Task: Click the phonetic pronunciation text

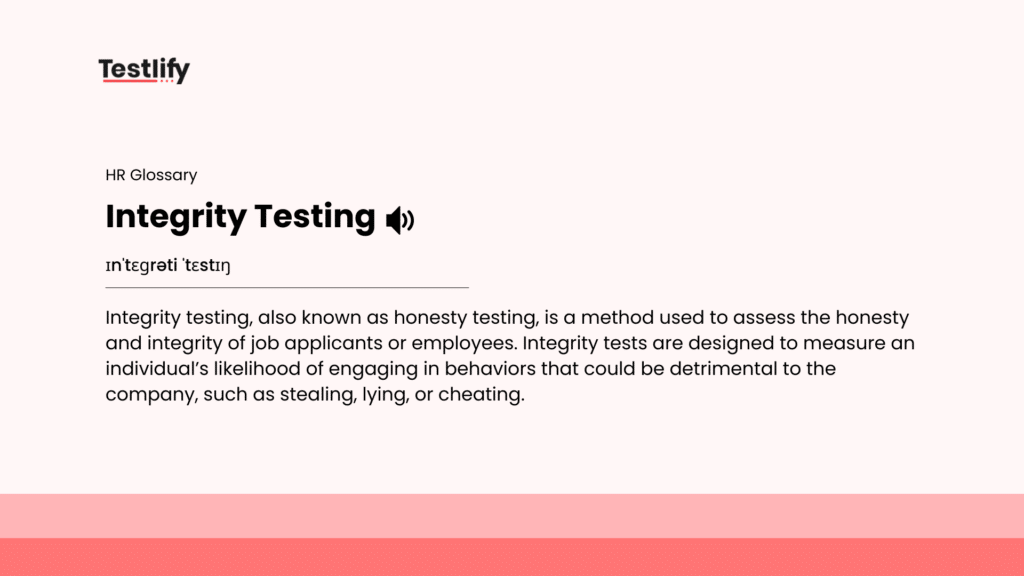Action: (168, 265)
